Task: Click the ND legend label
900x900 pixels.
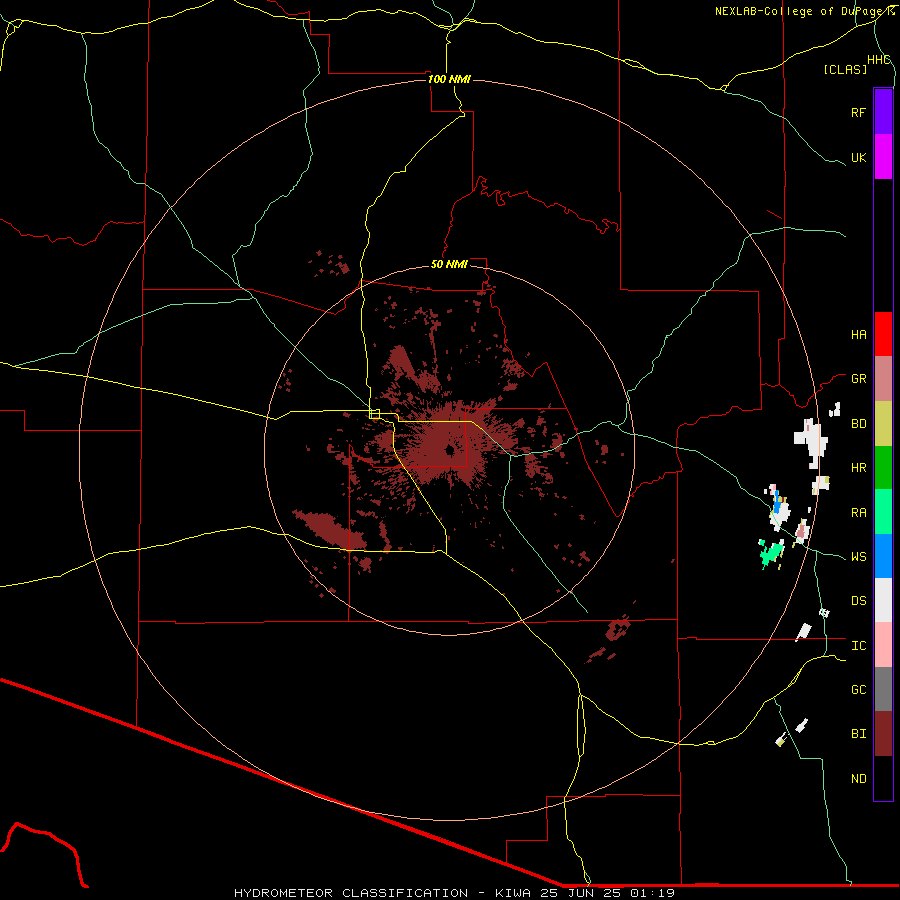Action: point(859,779)
